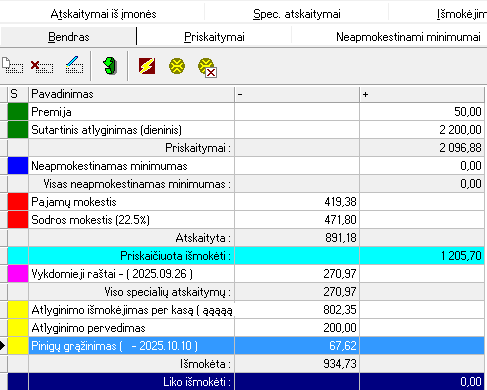The image size is (487, 390).
Task: Select the Bendras tab
Action: (69, 37)
